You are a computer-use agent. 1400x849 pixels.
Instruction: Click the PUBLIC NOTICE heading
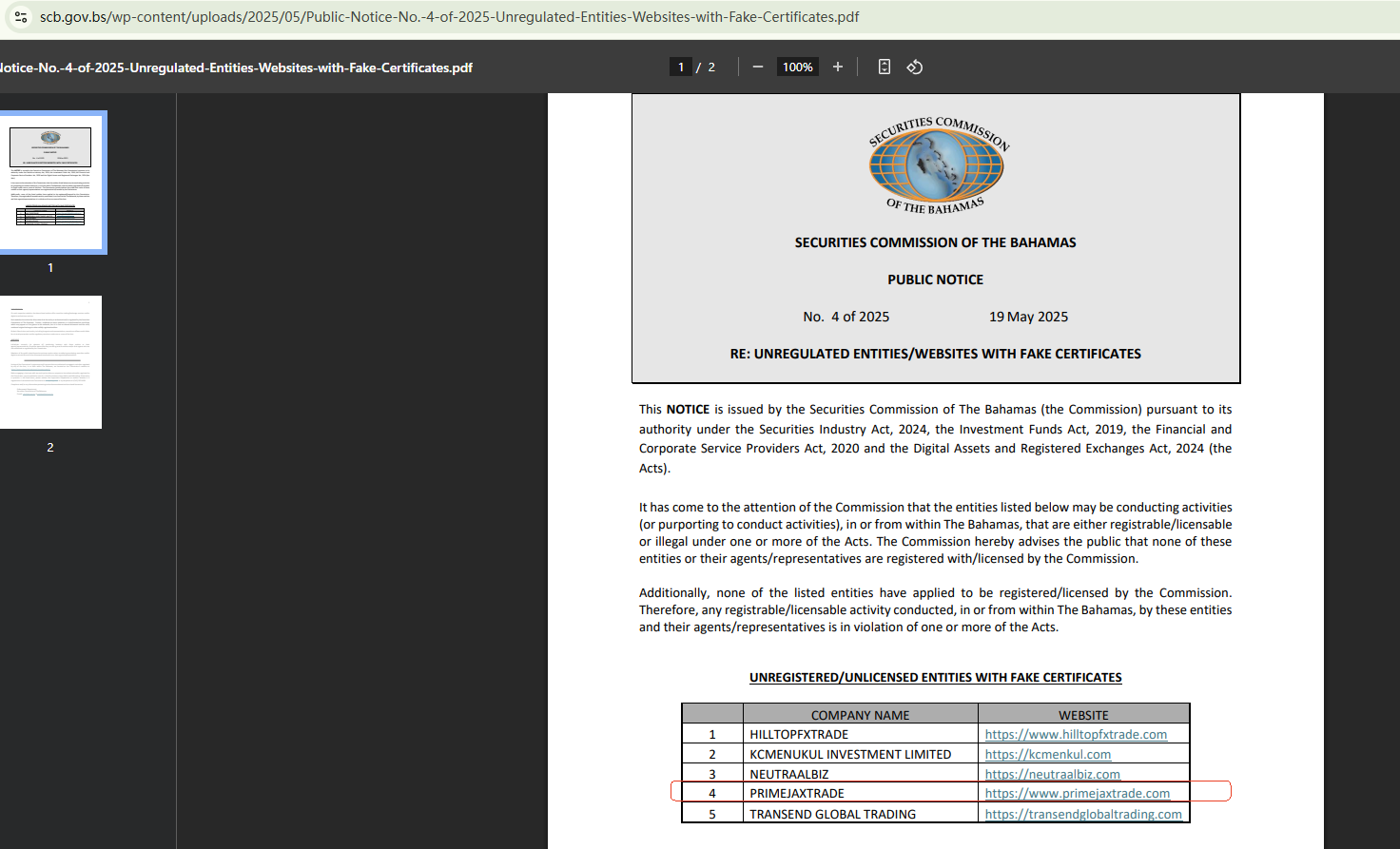click(936, 280)
